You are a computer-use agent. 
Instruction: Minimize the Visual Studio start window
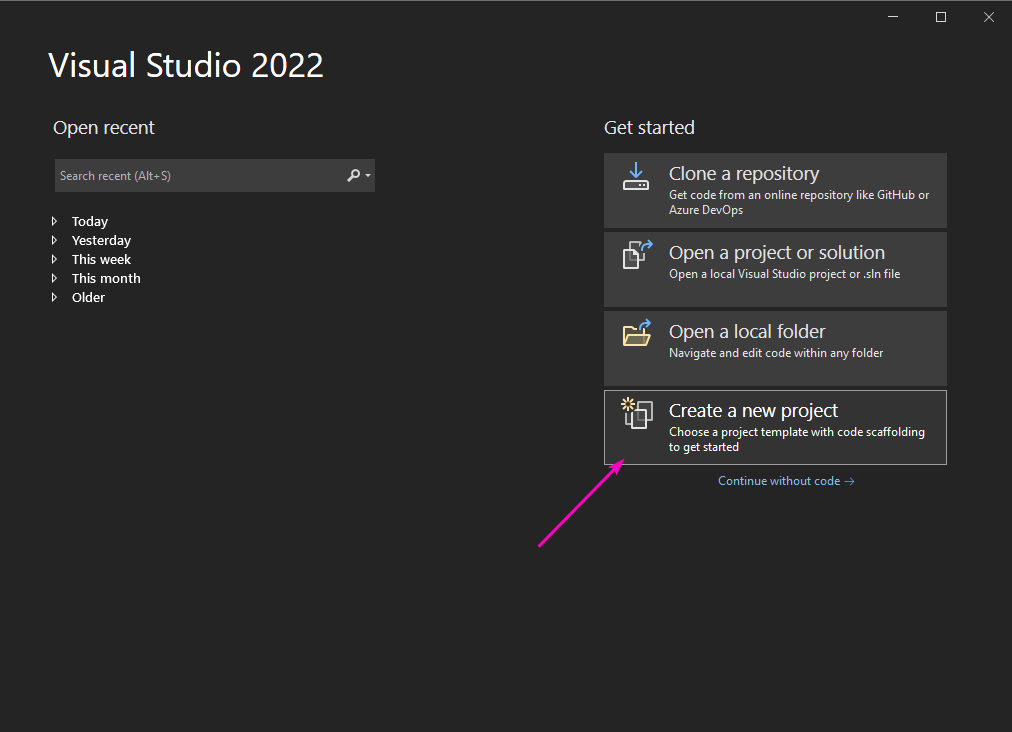[x=893, y=17]
